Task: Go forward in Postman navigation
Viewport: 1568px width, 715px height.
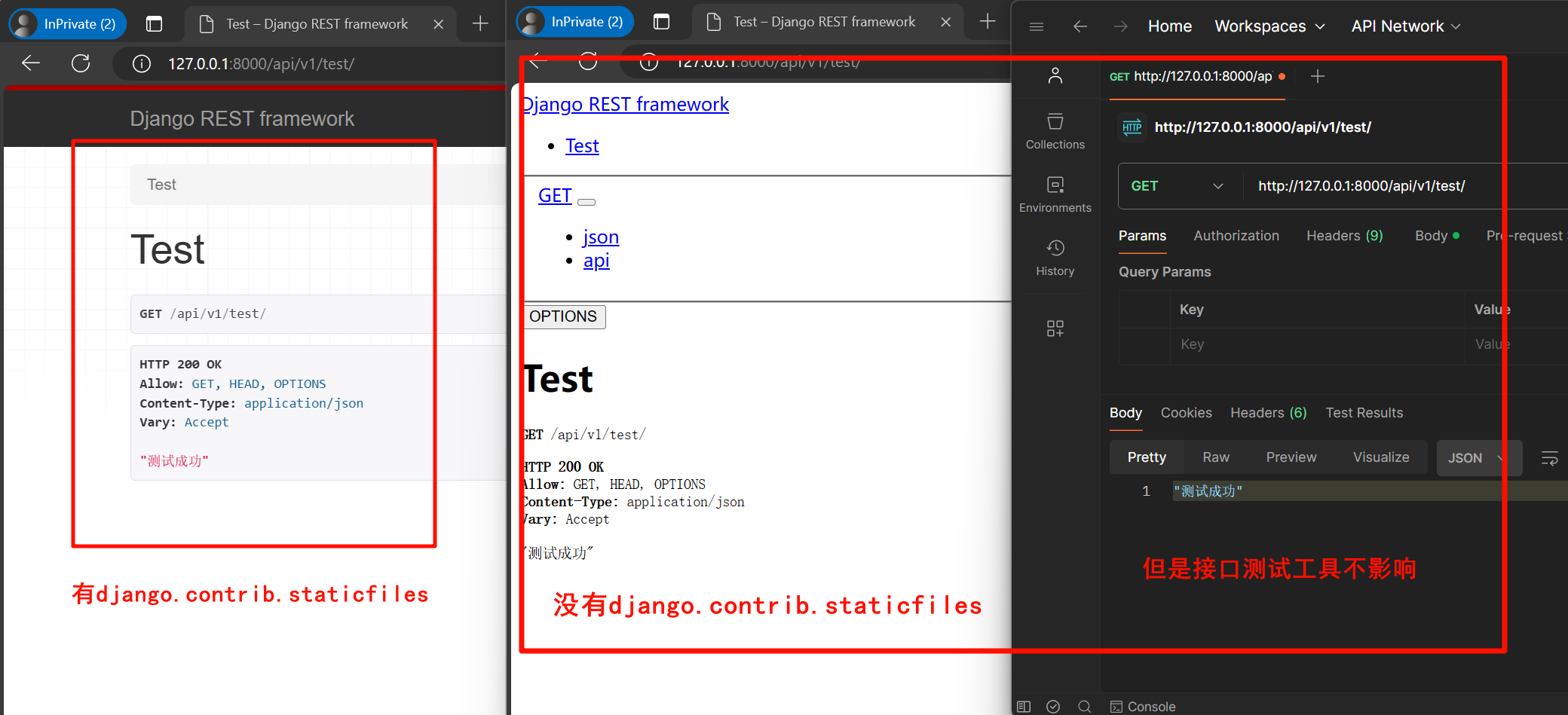Action: [x=1121, y=26]
